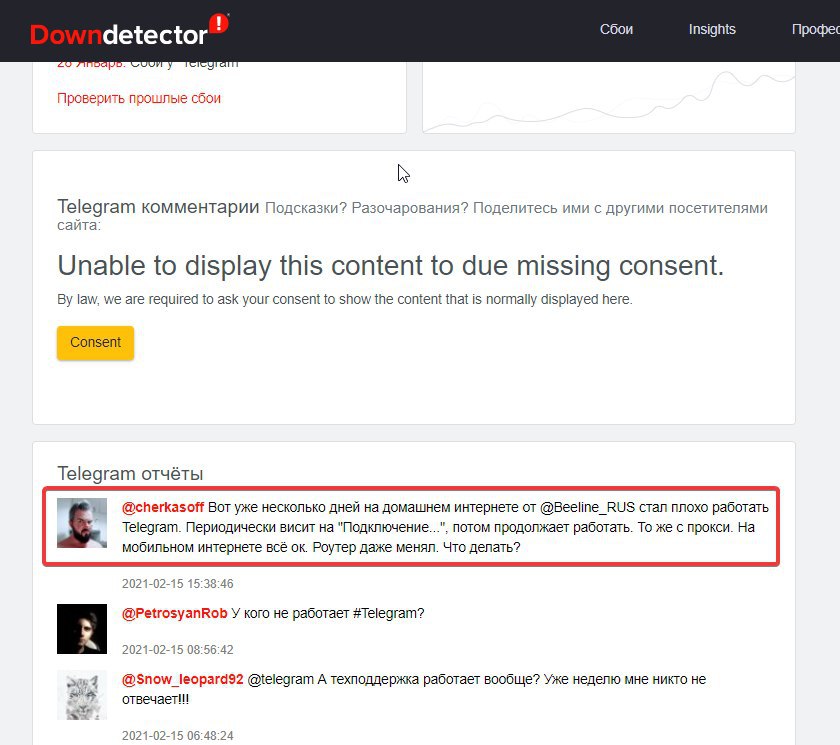
Task: Open the @PetrosyanRob profile link
Action: click(x=175, y=613)
